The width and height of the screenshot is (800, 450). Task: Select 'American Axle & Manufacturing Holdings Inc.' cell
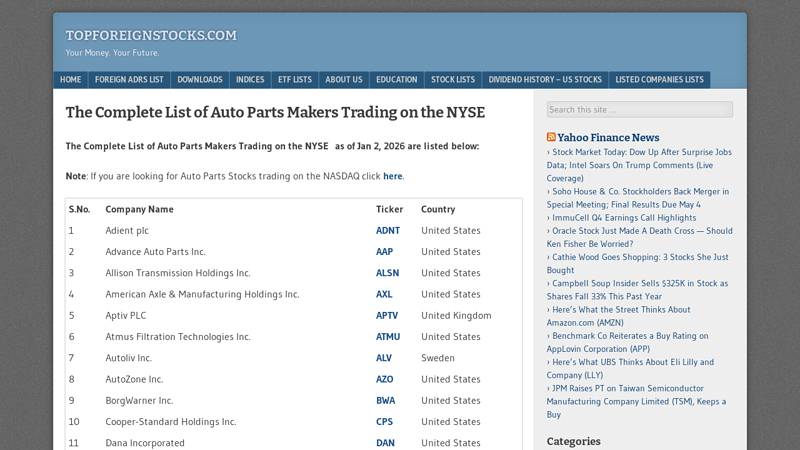202,294
